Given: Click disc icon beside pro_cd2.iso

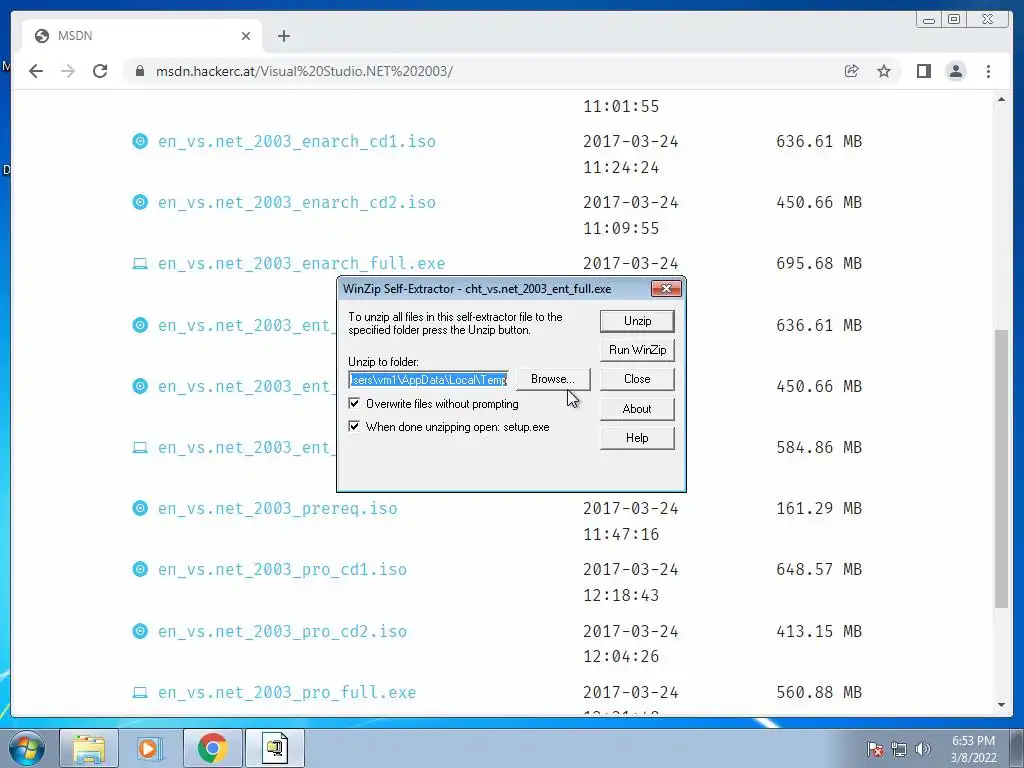Looking at the screenshot, I should coord(140,631).
